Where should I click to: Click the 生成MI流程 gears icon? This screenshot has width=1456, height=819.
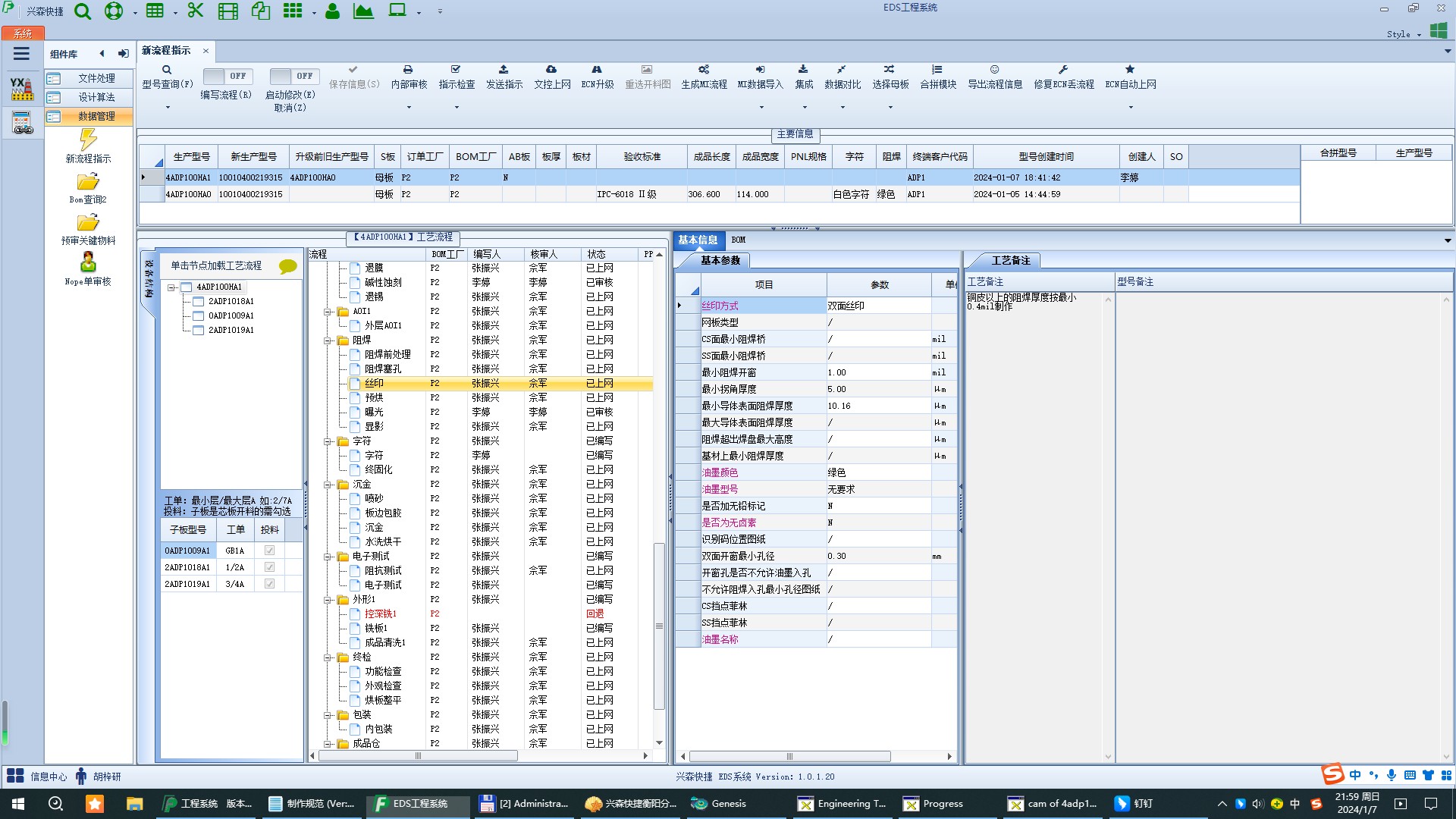[704, 70]
